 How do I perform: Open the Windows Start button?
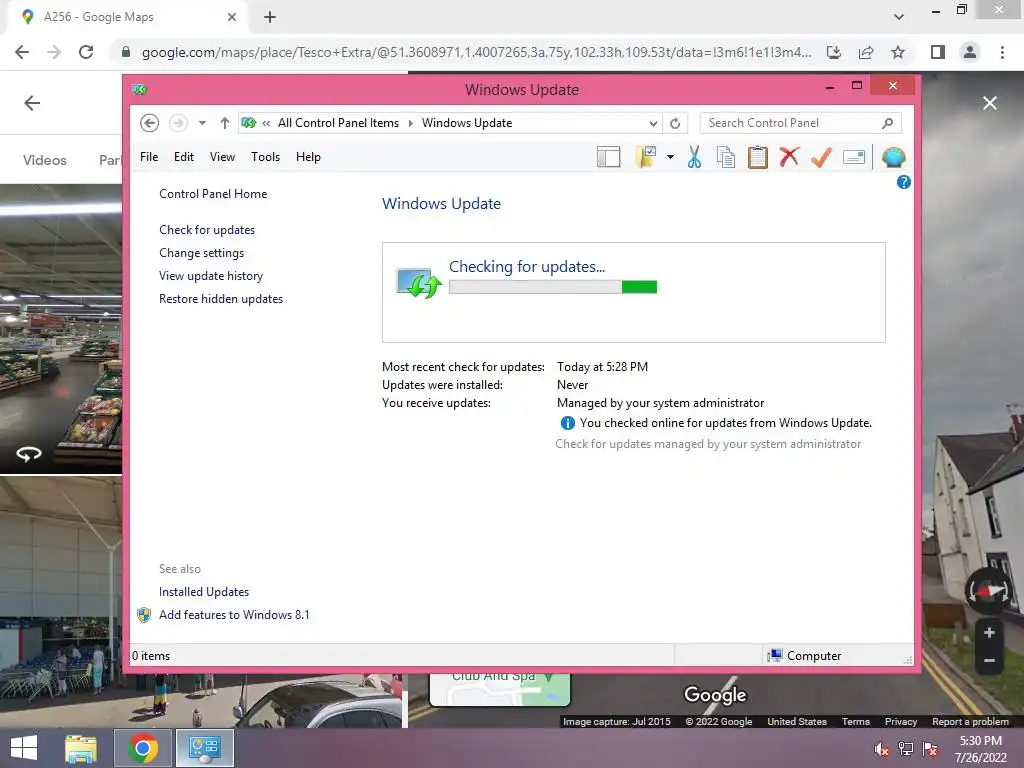tap(24, 748)
